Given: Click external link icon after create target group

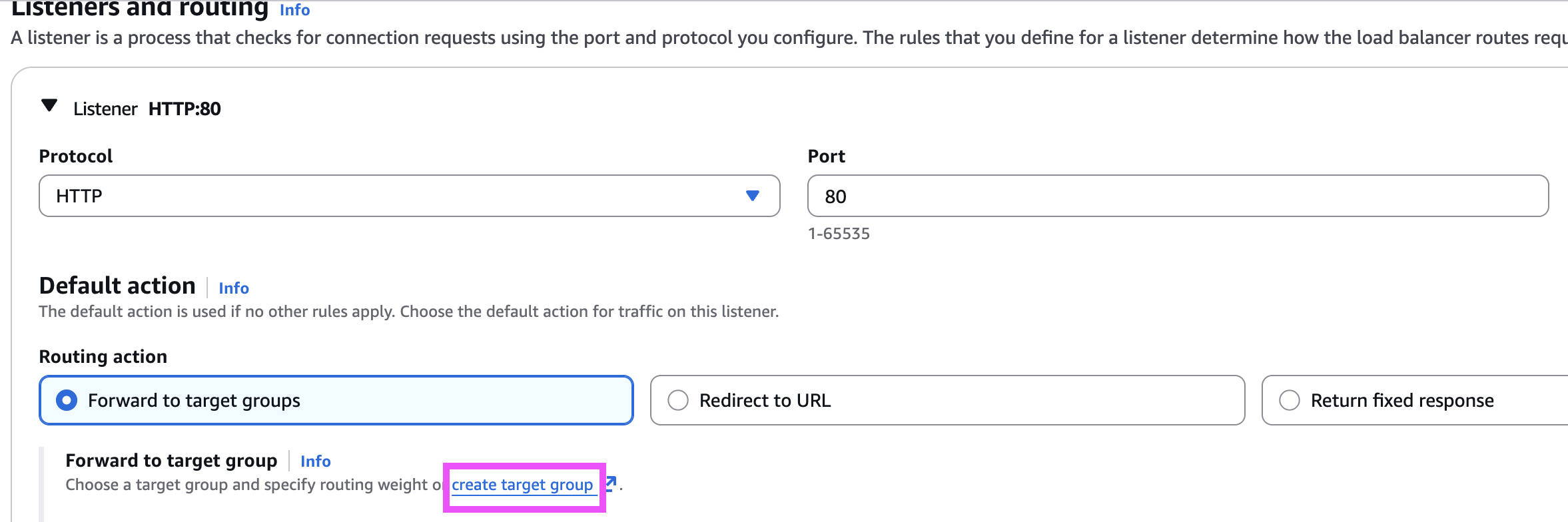Looking at the screenshot, I should (x=610, y=483).
